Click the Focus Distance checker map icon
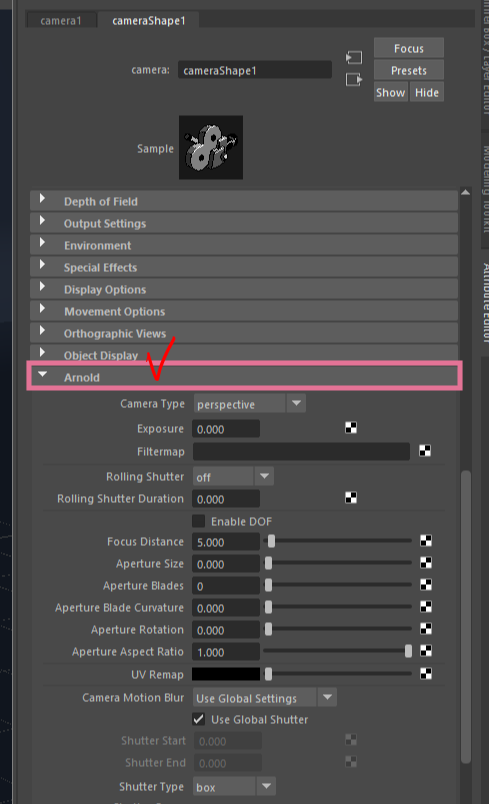The height and width of the screenshot is (804, 489). [x=426, y=541]
